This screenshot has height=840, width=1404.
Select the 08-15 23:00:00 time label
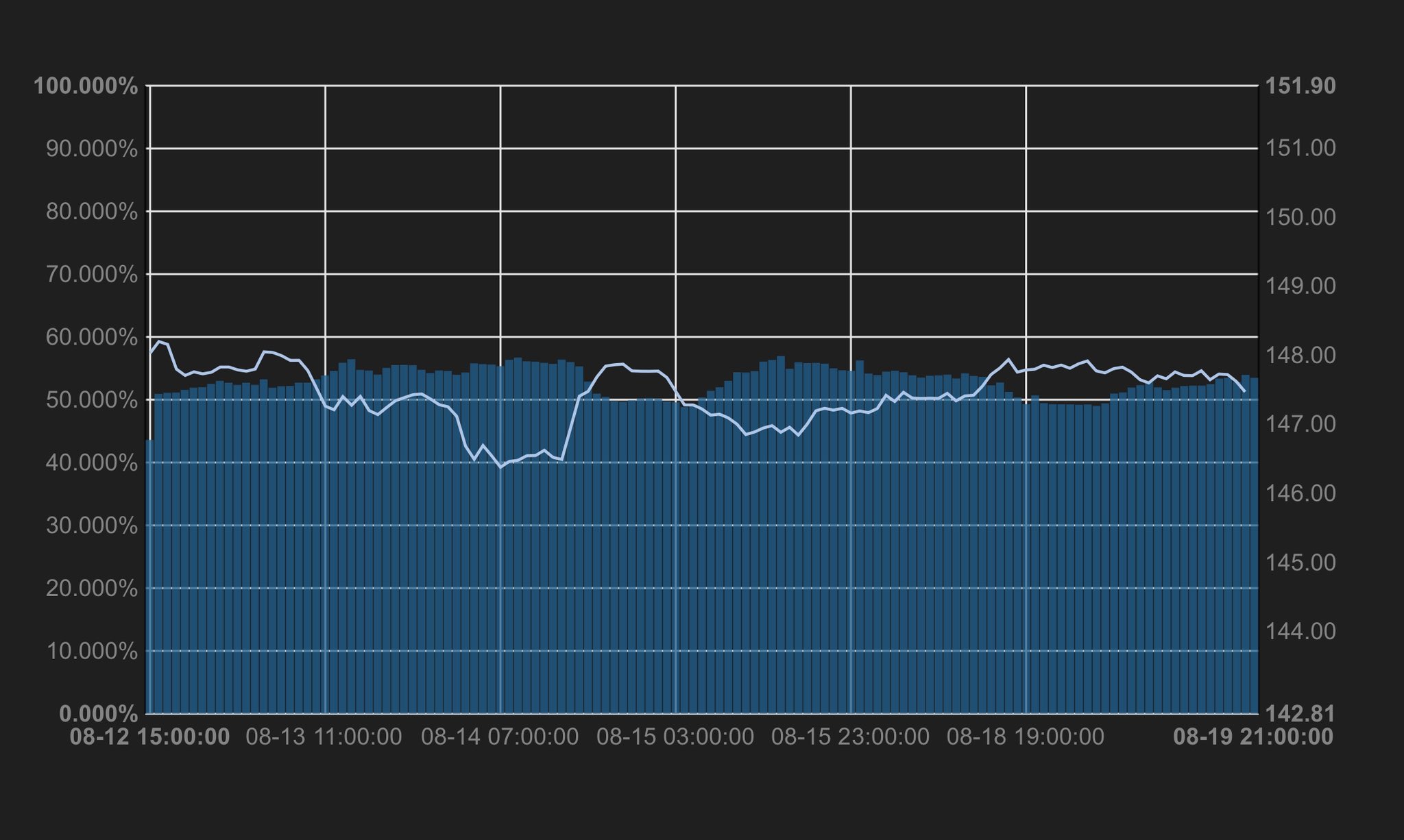click(x=850, y=737)
